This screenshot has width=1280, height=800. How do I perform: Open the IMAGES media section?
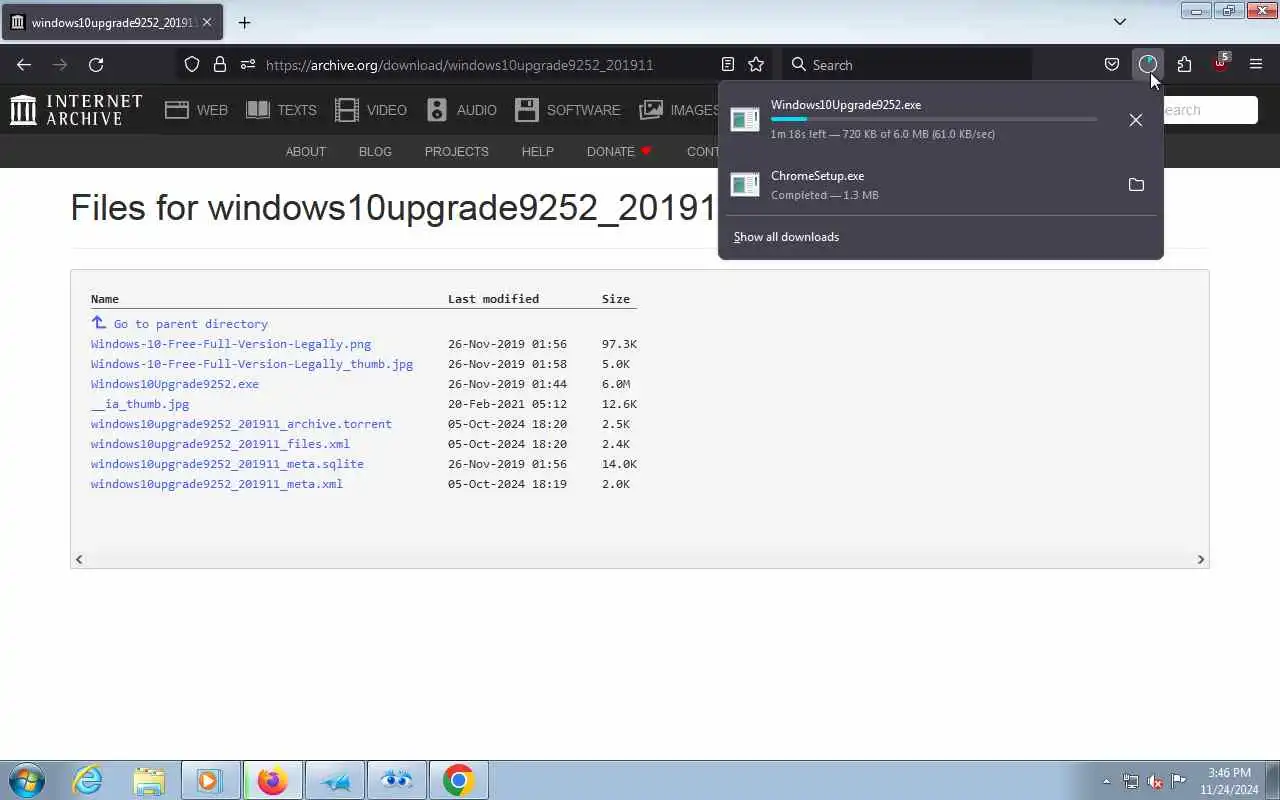(x=679, y=110)
